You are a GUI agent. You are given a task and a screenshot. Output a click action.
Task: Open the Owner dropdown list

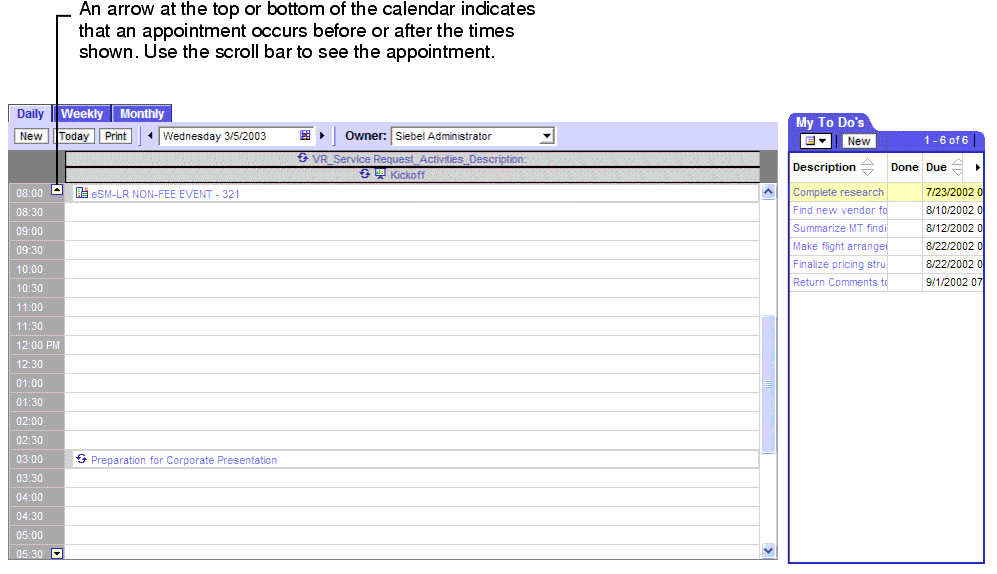(547, 136)
